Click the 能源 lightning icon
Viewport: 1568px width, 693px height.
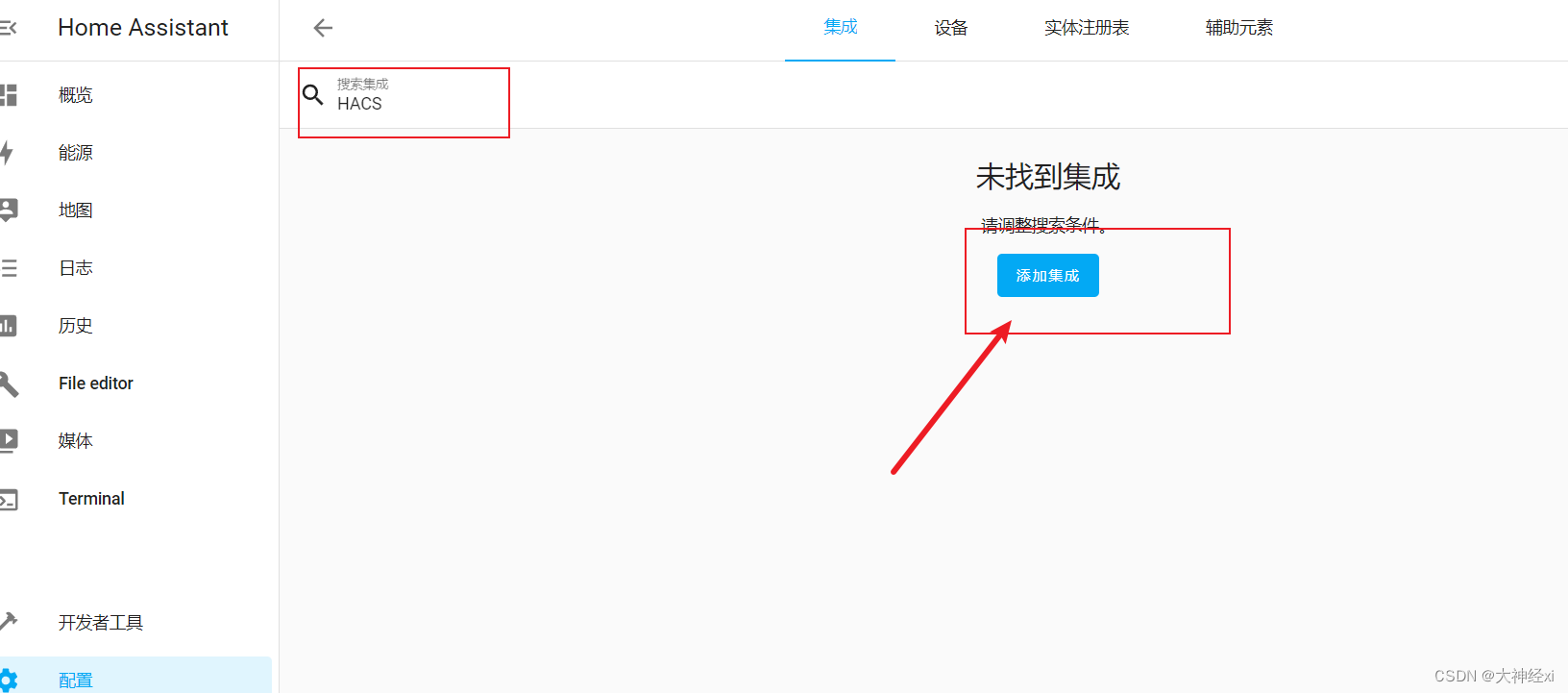click(x=7, y=153)
